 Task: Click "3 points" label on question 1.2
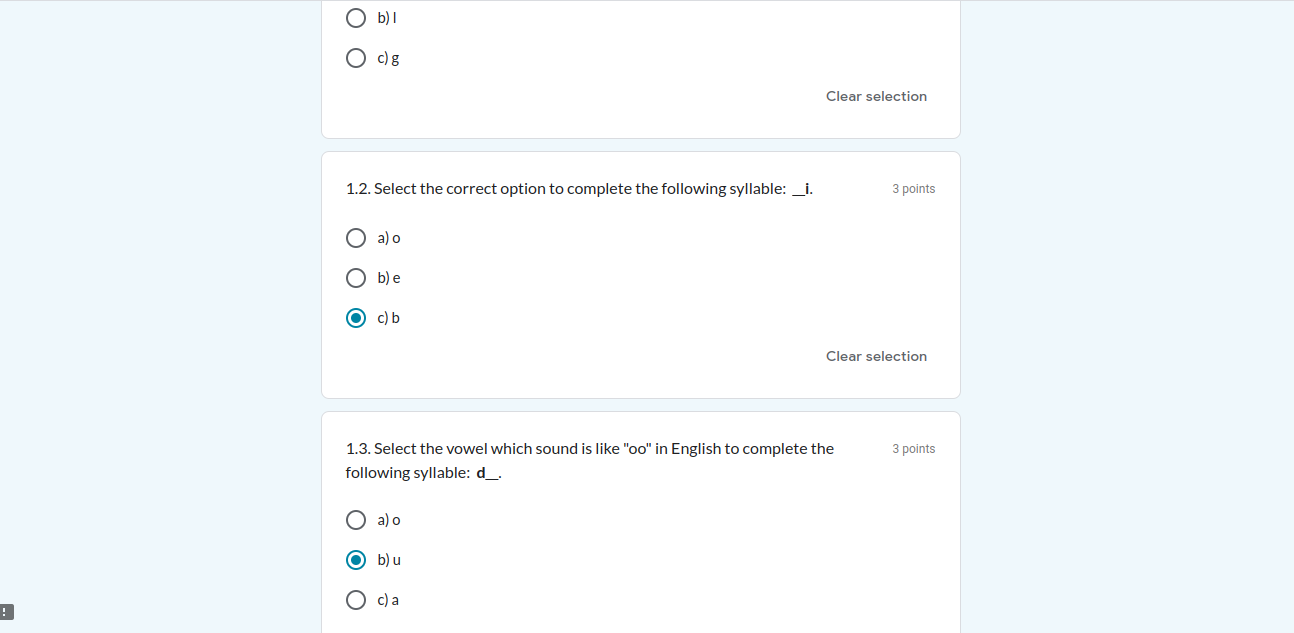click(x=913, y=189)
